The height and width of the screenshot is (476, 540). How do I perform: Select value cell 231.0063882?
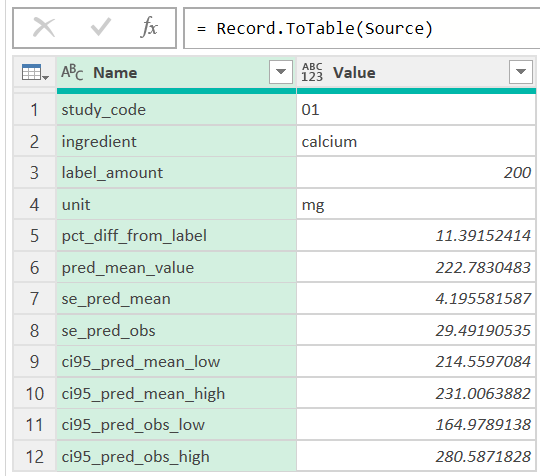pos(416,394)
